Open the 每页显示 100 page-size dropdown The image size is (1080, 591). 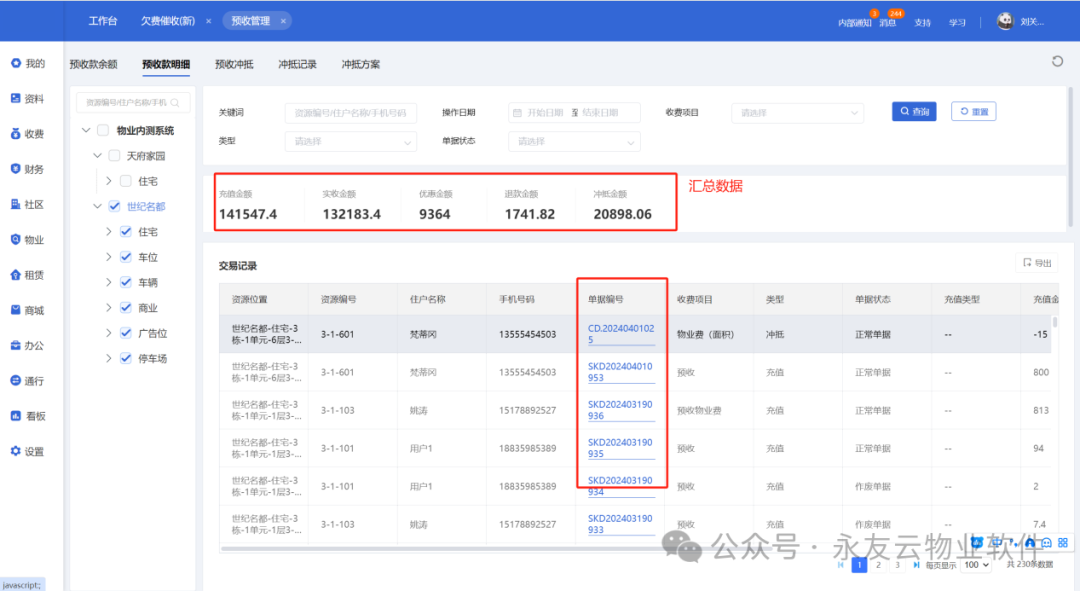(976, 565)
